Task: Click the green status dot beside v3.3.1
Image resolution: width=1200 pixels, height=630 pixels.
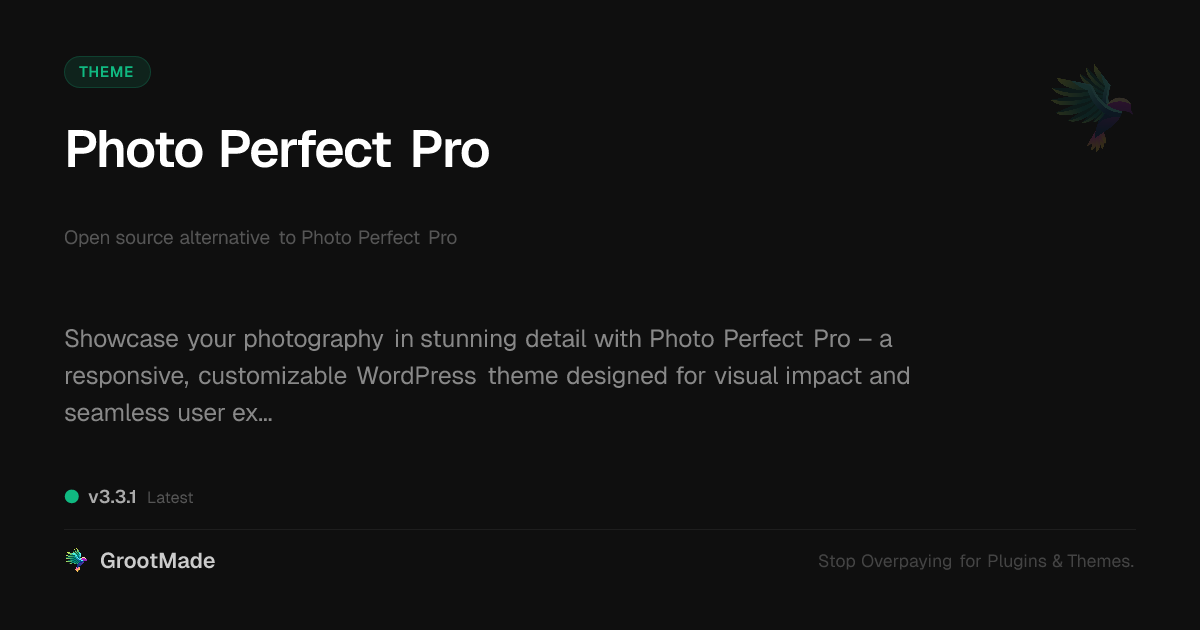Action: click(x=72, y=496)
